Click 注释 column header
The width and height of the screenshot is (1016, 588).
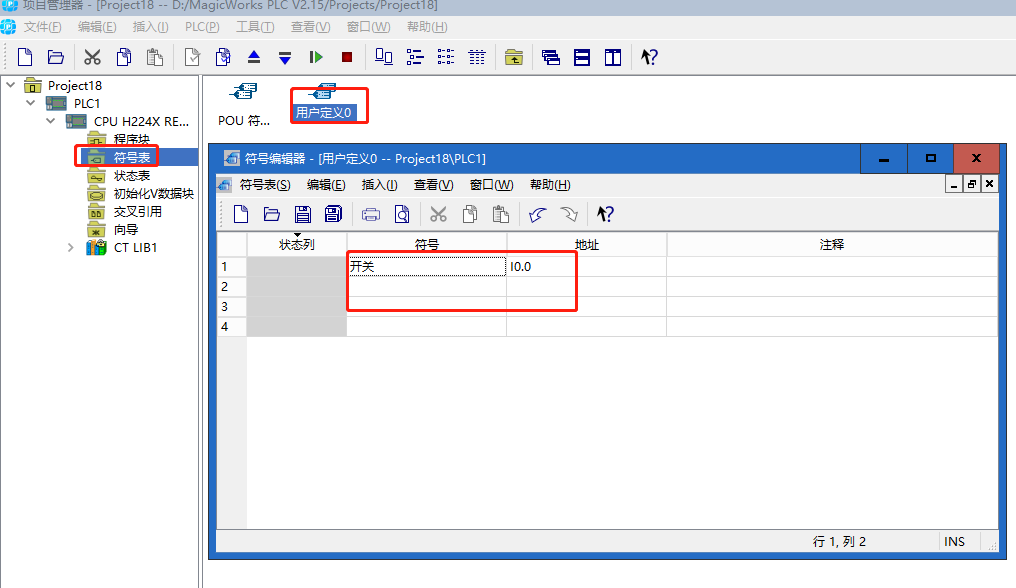832,244
